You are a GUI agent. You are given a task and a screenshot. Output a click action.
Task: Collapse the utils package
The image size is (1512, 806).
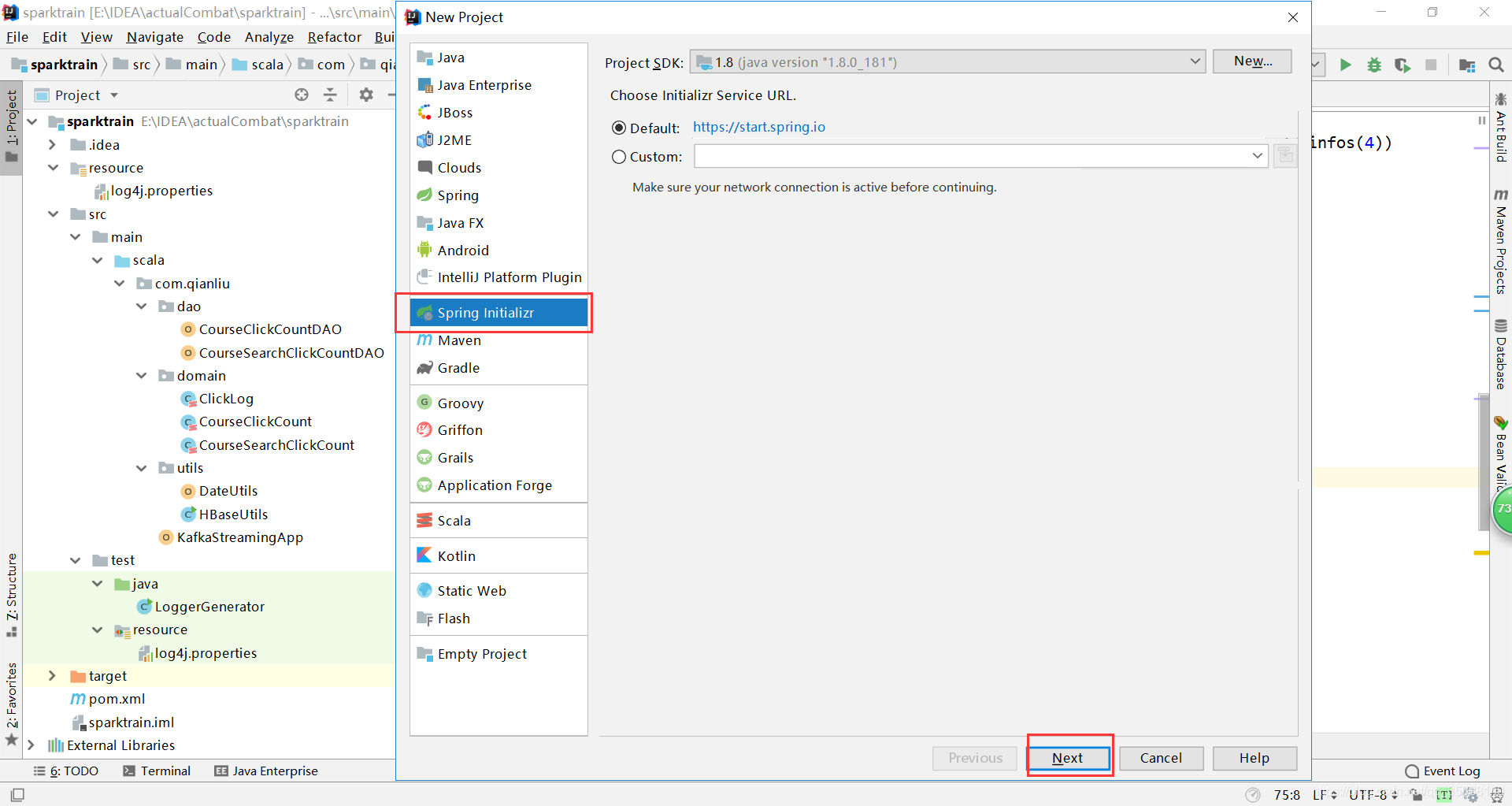coord(142,468)
